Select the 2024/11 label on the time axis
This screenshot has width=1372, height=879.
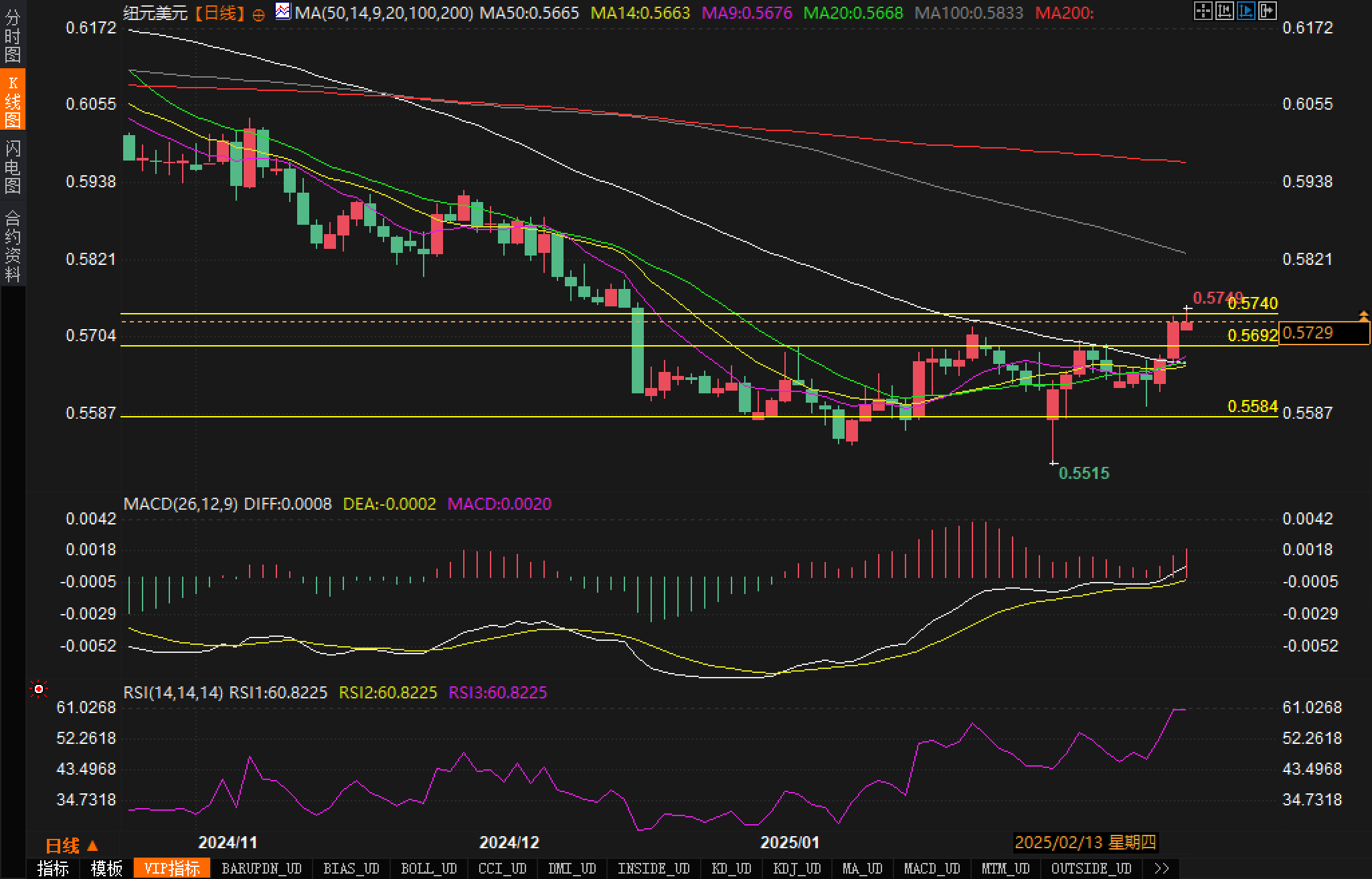pyautogui.click(x=228, y=842)
